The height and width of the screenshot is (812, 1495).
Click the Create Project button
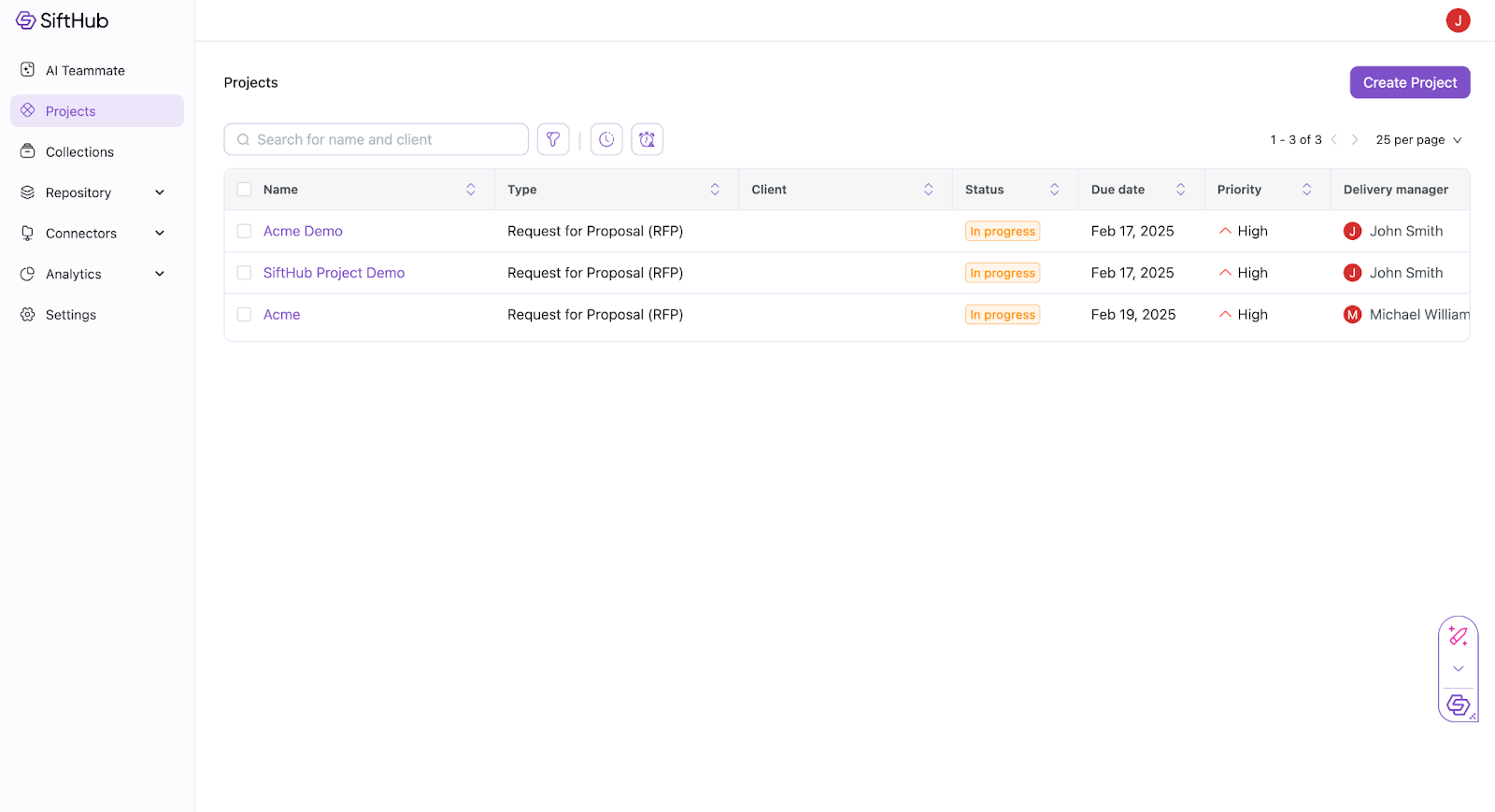tap(1409, 82)
